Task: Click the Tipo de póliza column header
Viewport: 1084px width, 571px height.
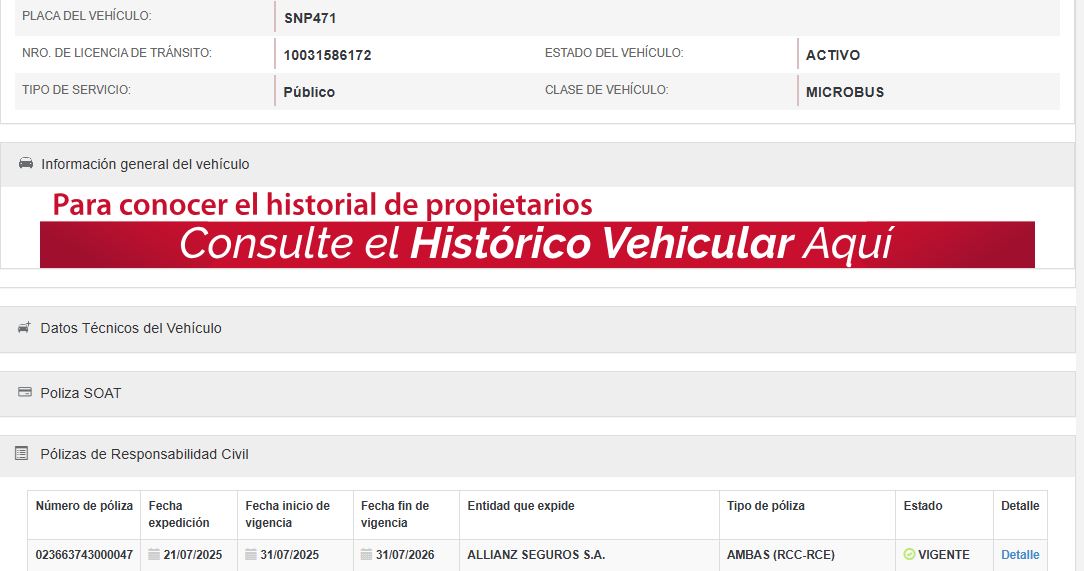Action: coord(765,506)
